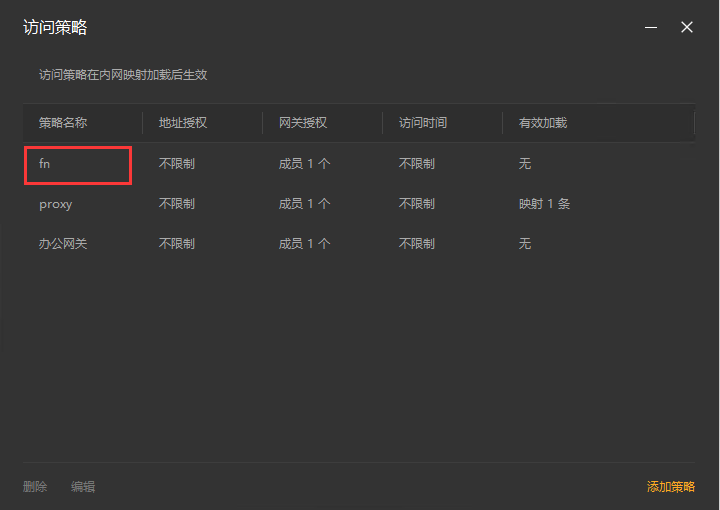The height and width of the screenshot is (510, 720).
Task: Click the 有效加载 column header
Action: tap(543, 123)
